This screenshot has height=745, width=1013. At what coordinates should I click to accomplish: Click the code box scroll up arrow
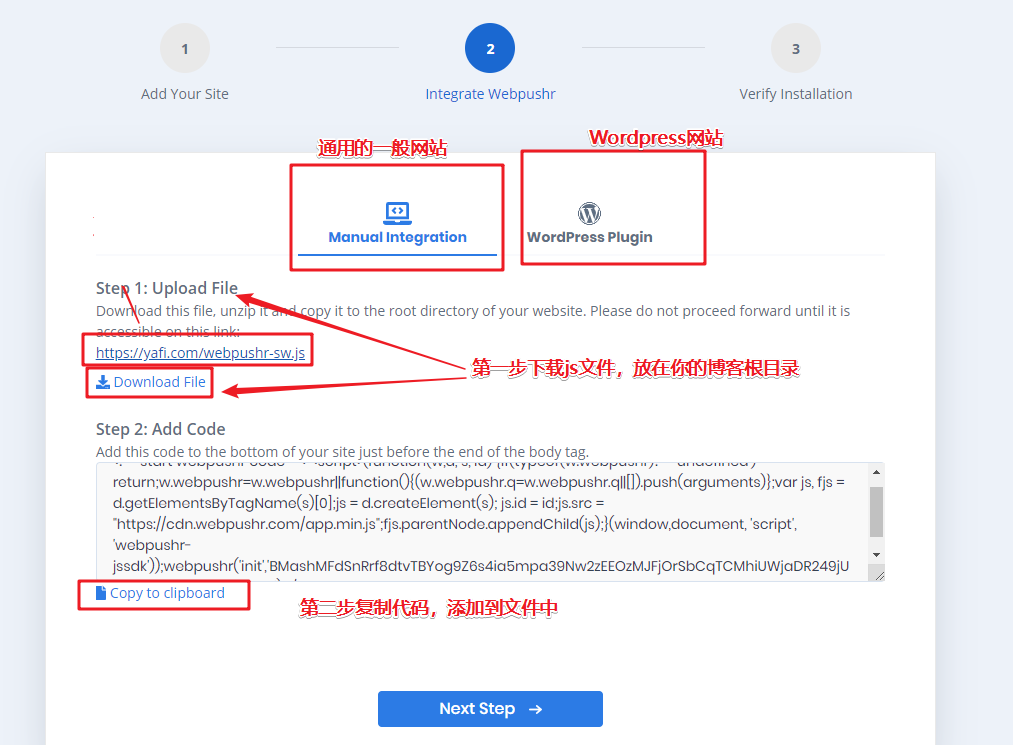876,472
